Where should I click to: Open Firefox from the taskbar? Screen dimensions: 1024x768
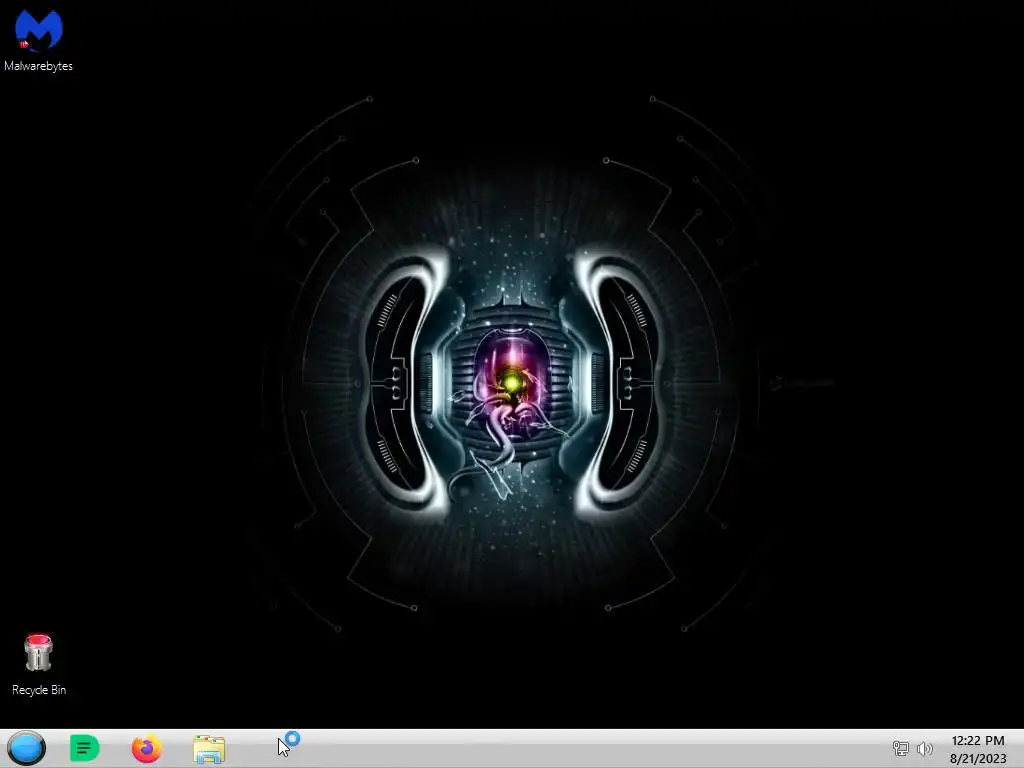point(146,748)
